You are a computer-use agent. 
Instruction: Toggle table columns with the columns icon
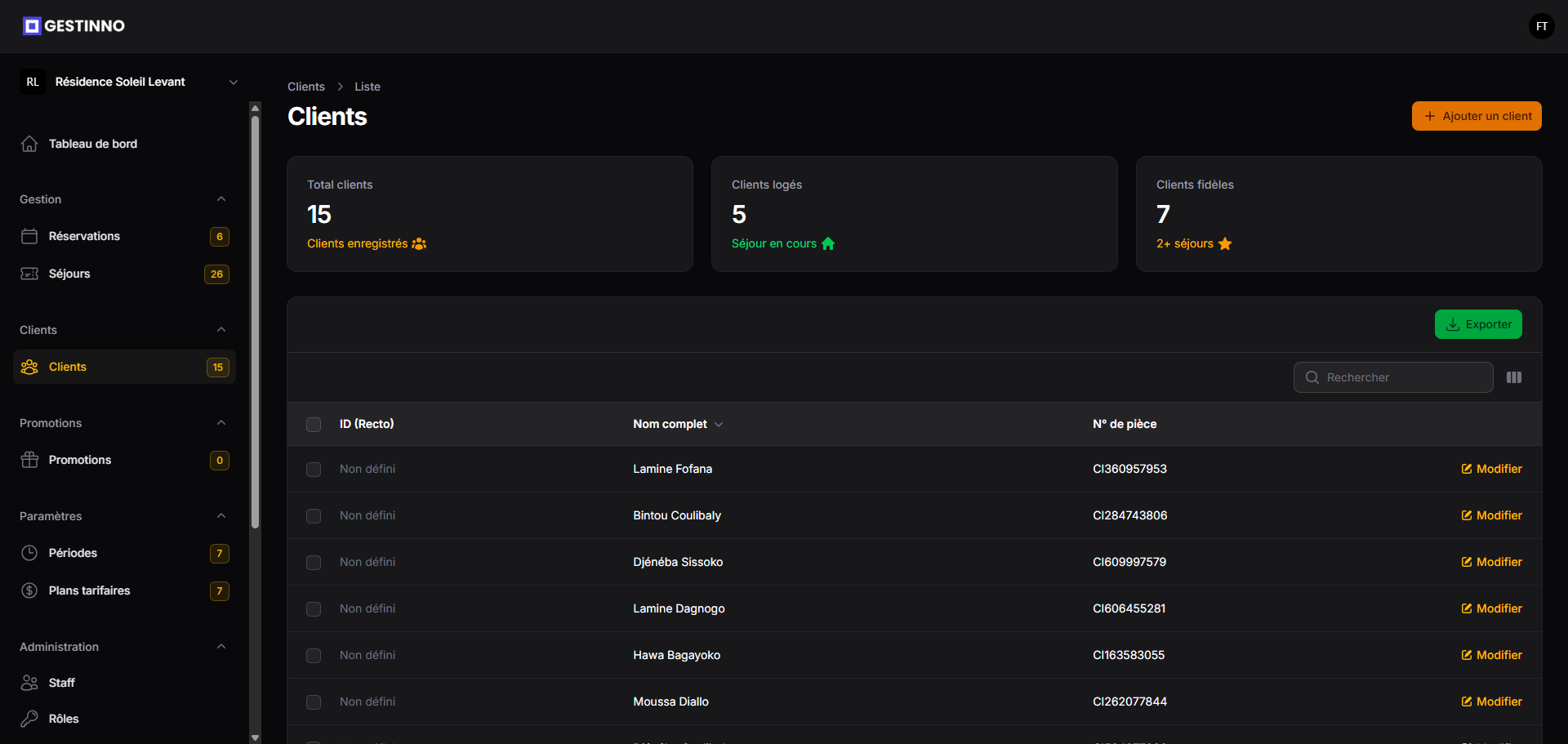tap(1514, 377)
